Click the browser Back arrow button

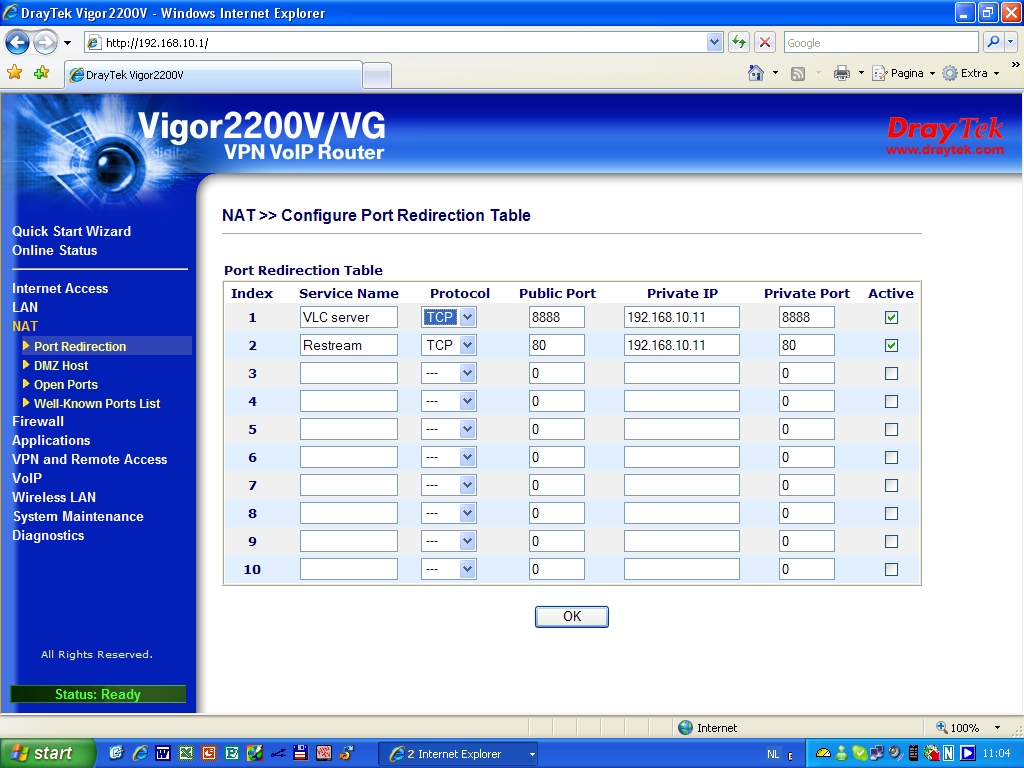coord(17,43)
